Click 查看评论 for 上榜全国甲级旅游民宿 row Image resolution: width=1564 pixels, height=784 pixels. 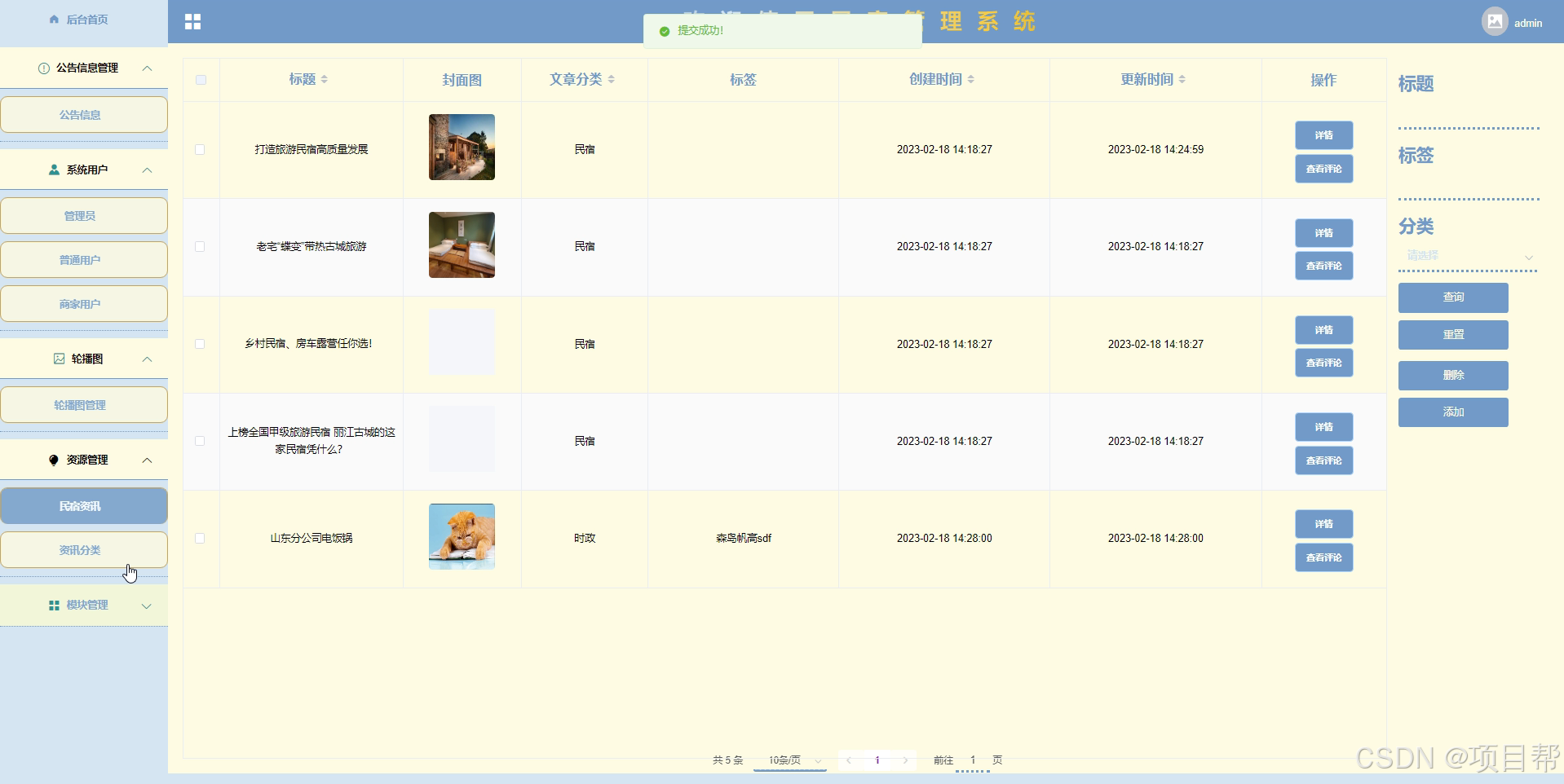[x=1323, y=460]
